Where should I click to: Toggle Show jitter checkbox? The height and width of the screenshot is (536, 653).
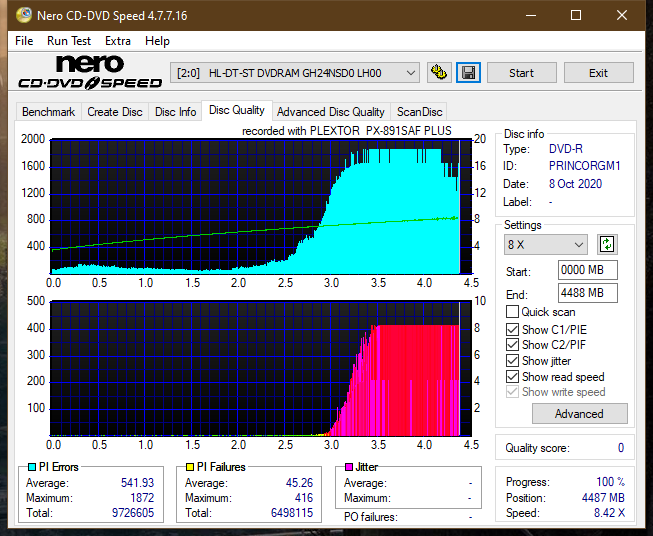[512, 361]
